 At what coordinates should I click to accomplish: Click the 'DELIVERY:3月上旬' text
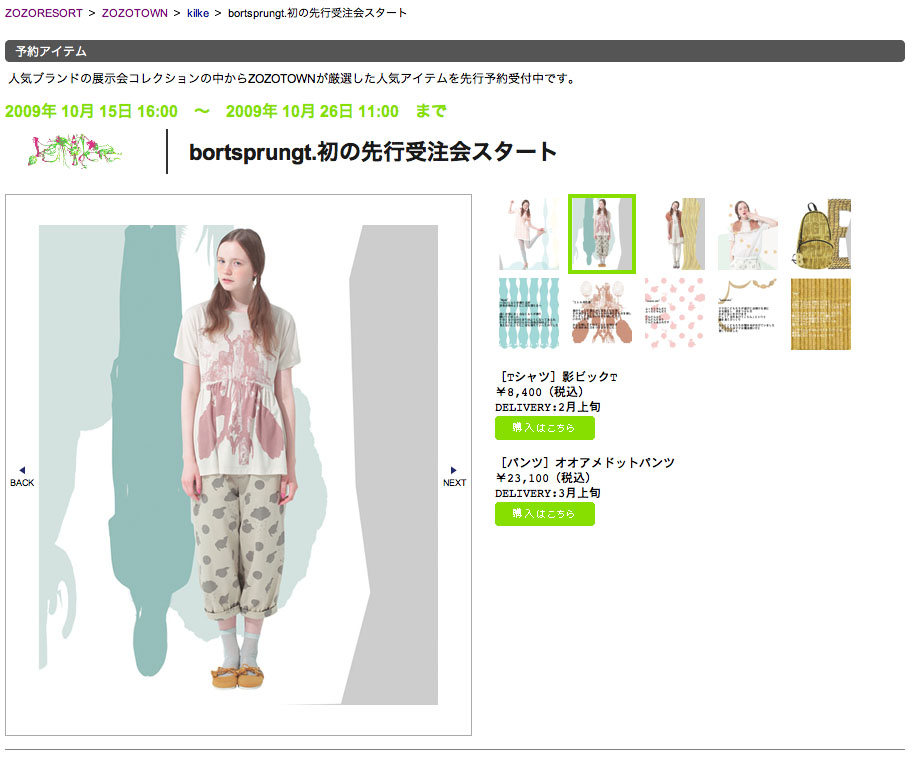point(548,493)
